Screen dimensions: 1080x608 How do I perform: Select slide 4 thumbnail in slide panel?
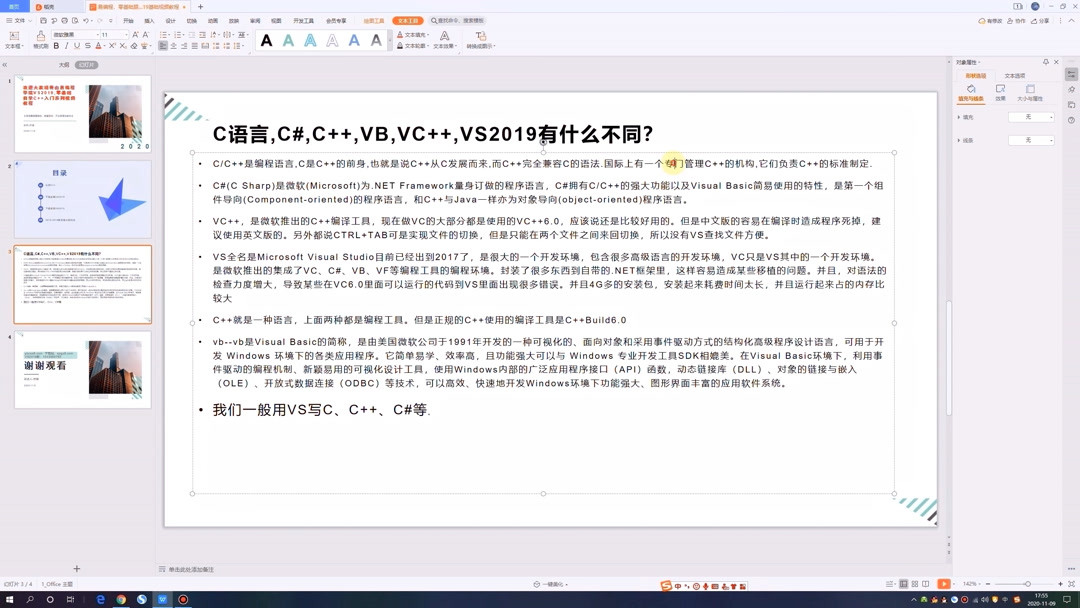tap(80, 370)
